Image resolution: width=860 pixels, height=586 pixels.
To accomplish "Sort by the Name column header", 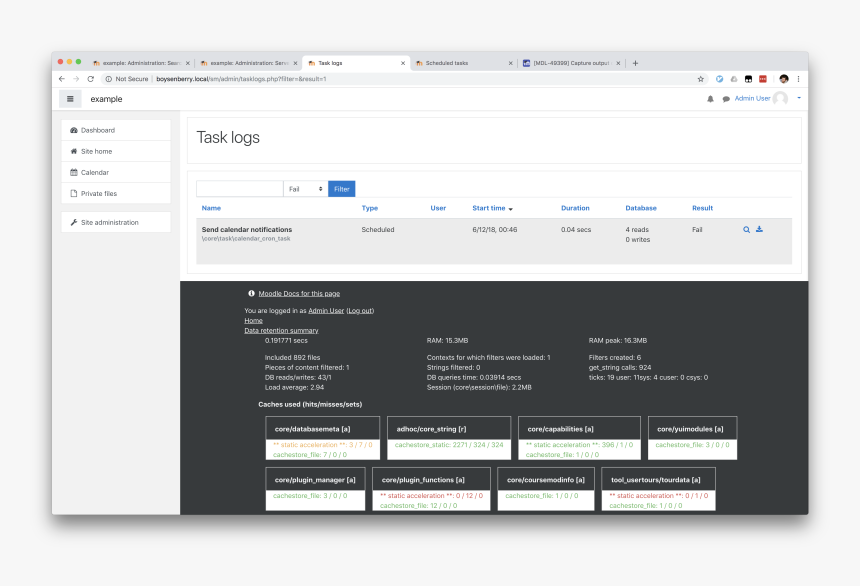I will pyautogui.click(x=211, y=208).
